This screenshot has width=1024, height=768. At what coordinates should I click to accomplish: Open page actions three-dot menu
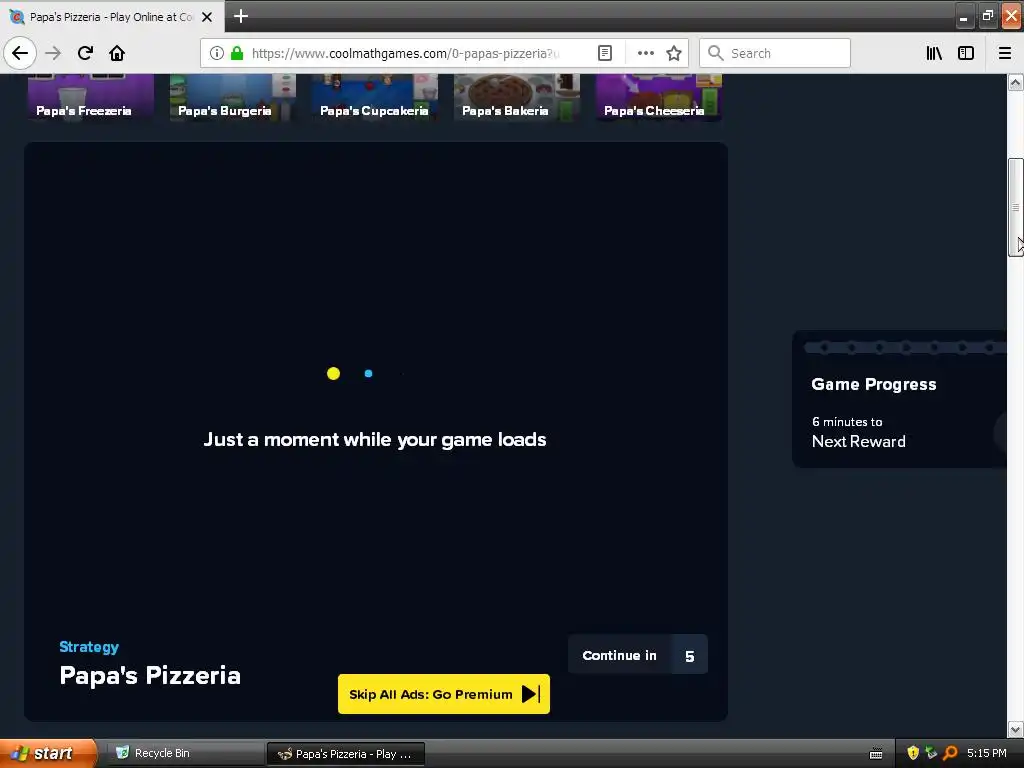tap(645, 53)
